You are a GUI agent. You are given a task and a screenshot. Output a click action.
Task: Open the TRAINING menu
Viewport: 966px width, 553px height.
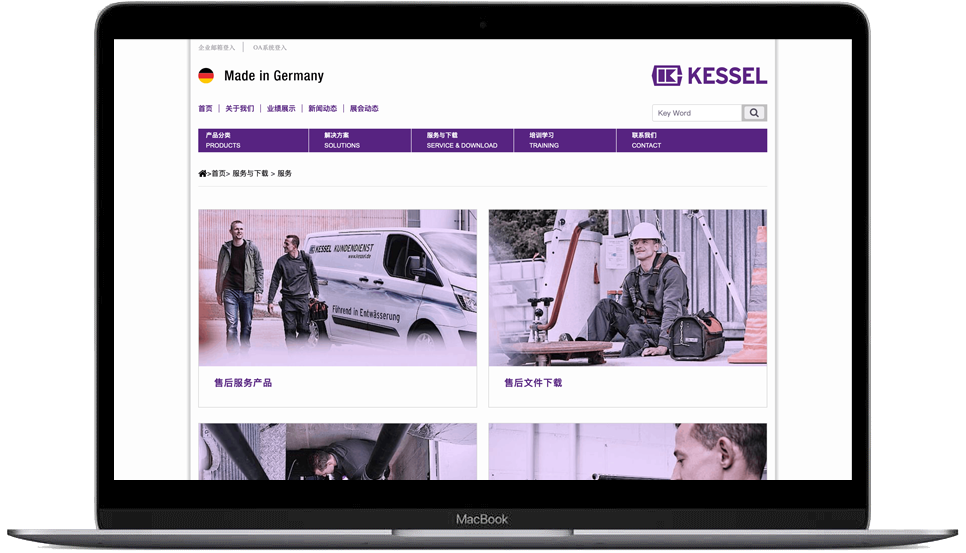[565, 140]
